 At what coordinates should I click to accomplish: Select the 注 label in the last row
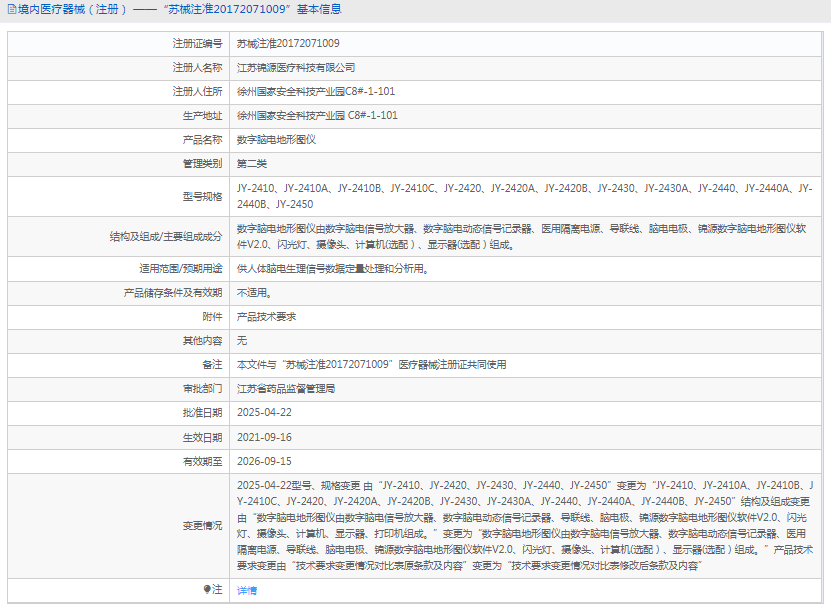point(217,590)
